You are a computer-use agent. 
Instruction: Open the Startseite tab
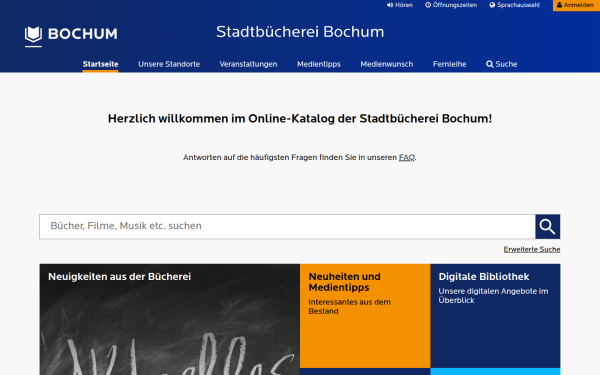tap(100, 64)
